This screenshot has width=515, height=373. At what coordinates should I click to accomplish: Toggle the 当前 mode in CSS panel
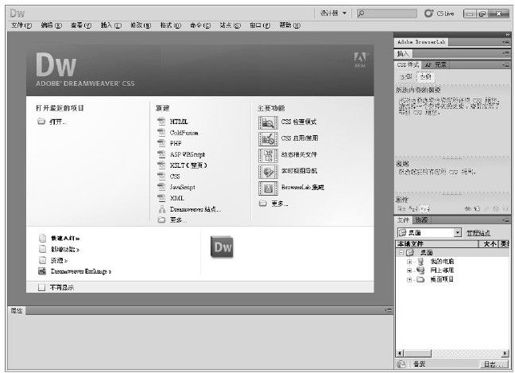[425, 77]
